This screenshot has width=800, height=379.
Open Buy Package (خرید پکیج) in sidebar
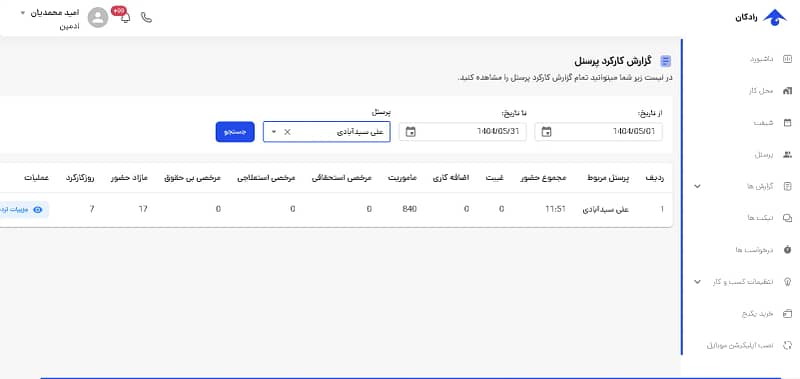[x=767, y=313]
